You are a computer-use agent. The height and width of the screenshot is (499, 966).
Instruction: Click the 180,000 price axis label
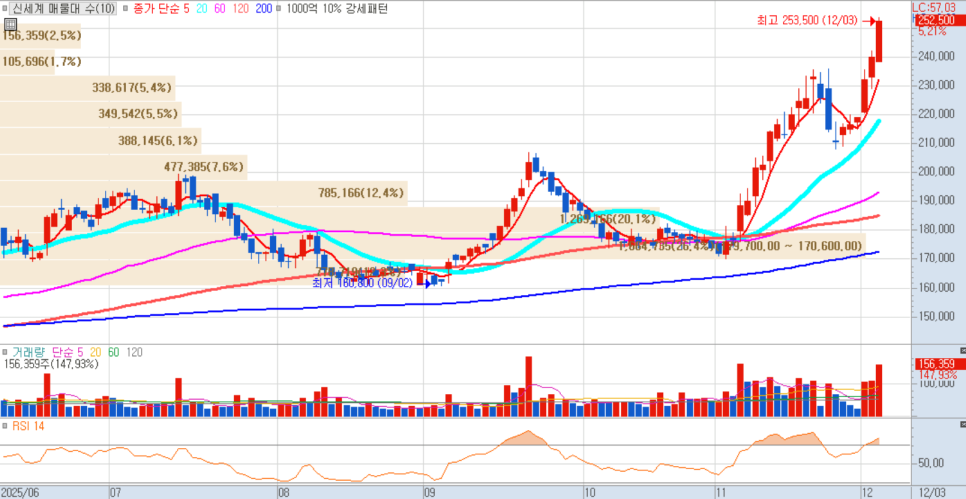(938, 229)
